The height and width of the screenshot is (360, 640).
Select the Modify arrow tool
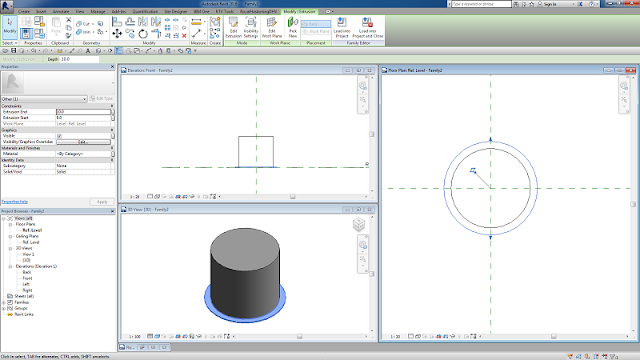click(9, 27)
